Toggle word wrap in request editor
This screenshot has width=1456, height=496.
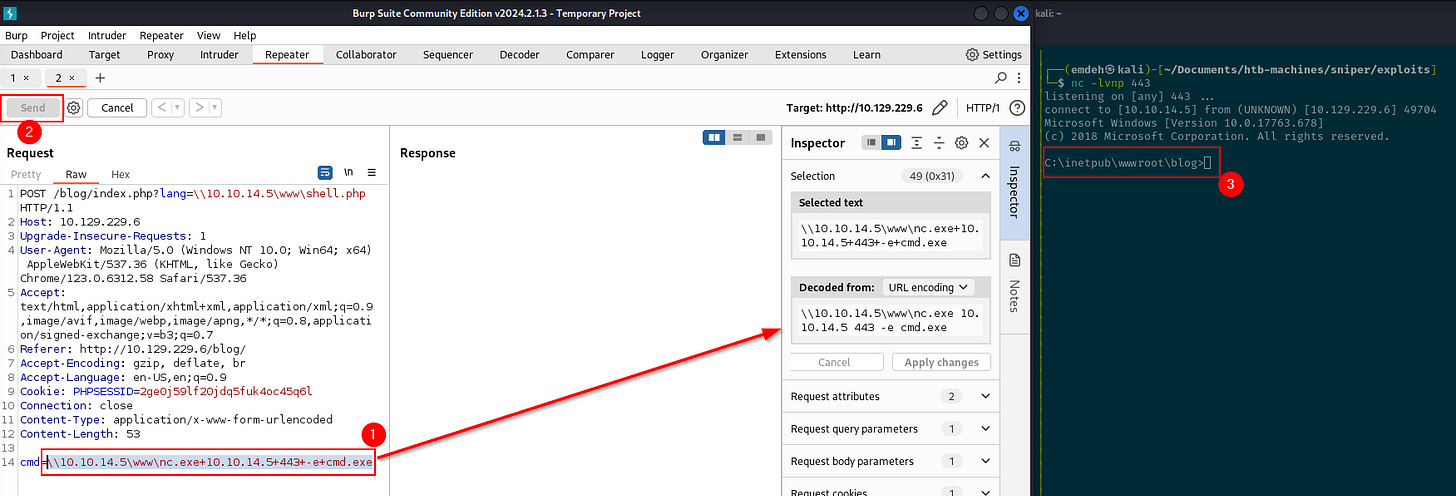(325, 173)
